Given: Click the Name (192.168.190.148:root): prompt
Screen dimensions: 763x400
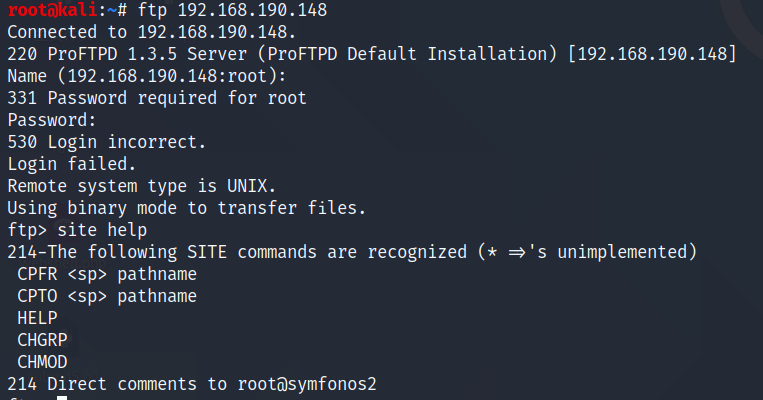Looking at the screenshot, I should [147, 76].
